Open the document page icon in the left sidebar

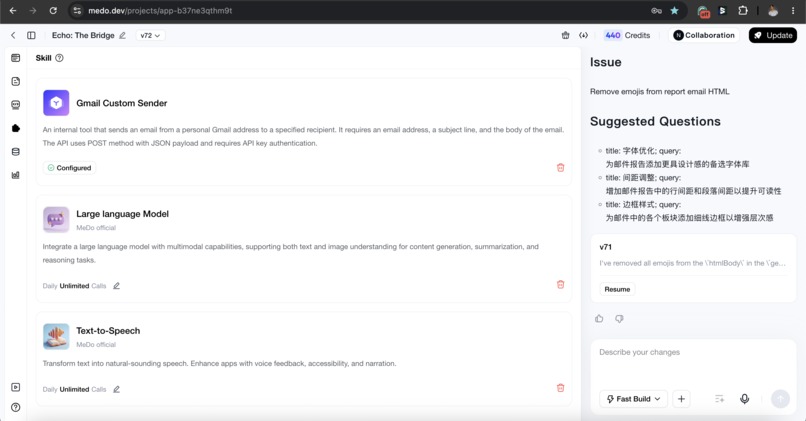[15, 81]
